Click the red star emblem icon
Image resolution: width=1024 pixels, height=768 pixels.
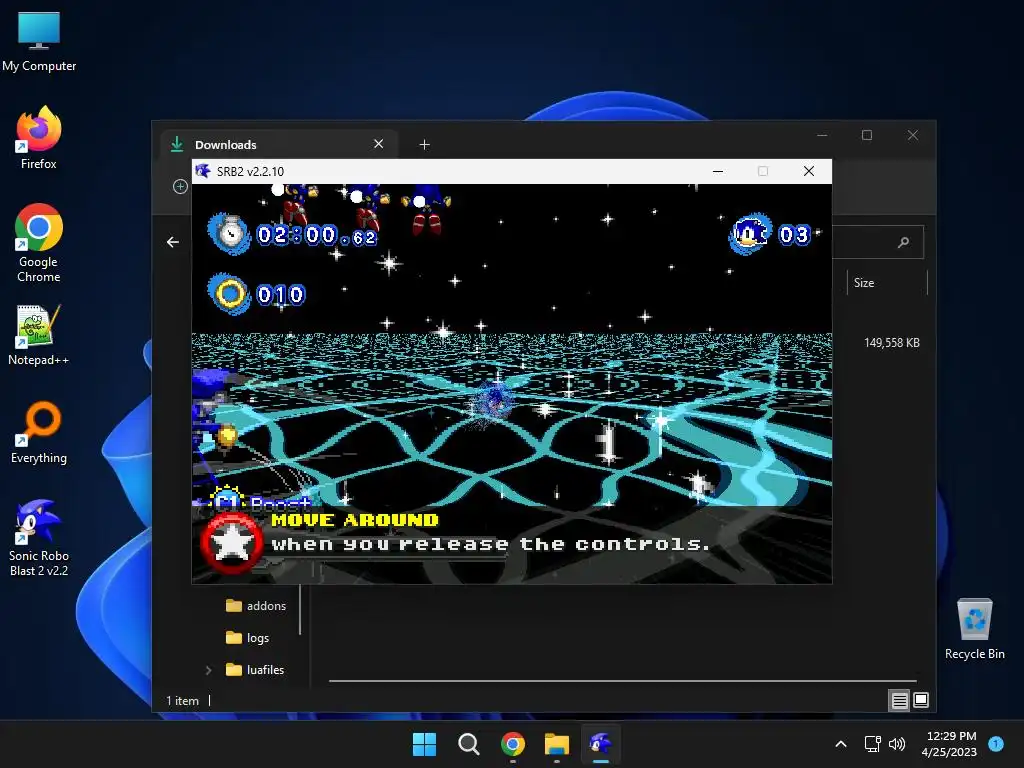(x=231, y=543)
